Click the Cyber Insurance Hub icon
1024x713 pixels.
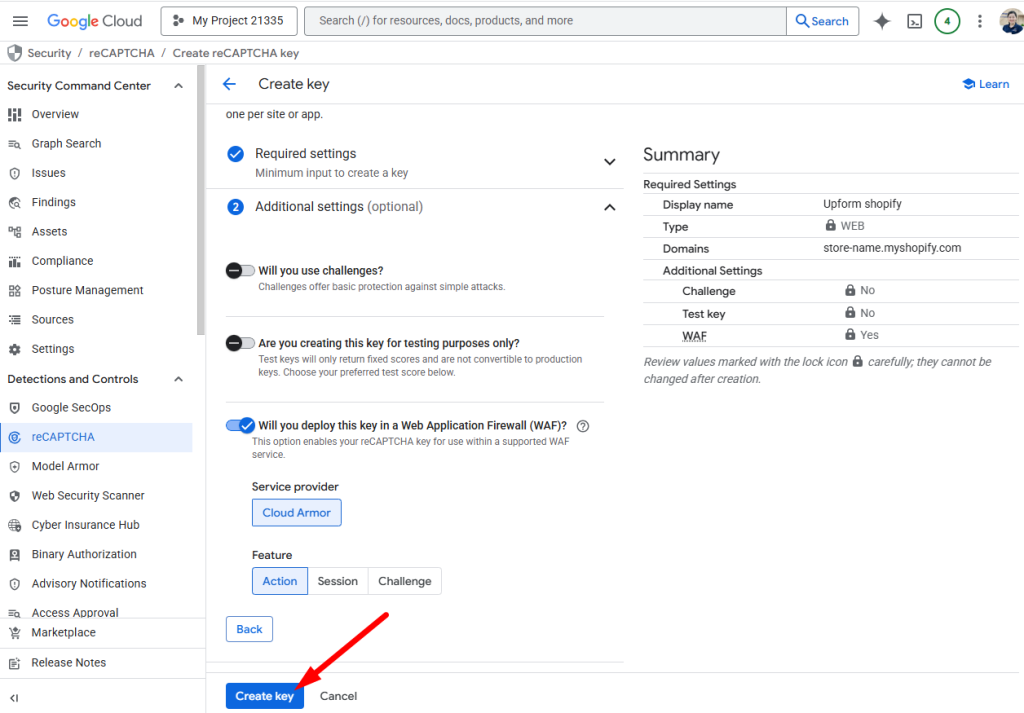click(14, 526)
